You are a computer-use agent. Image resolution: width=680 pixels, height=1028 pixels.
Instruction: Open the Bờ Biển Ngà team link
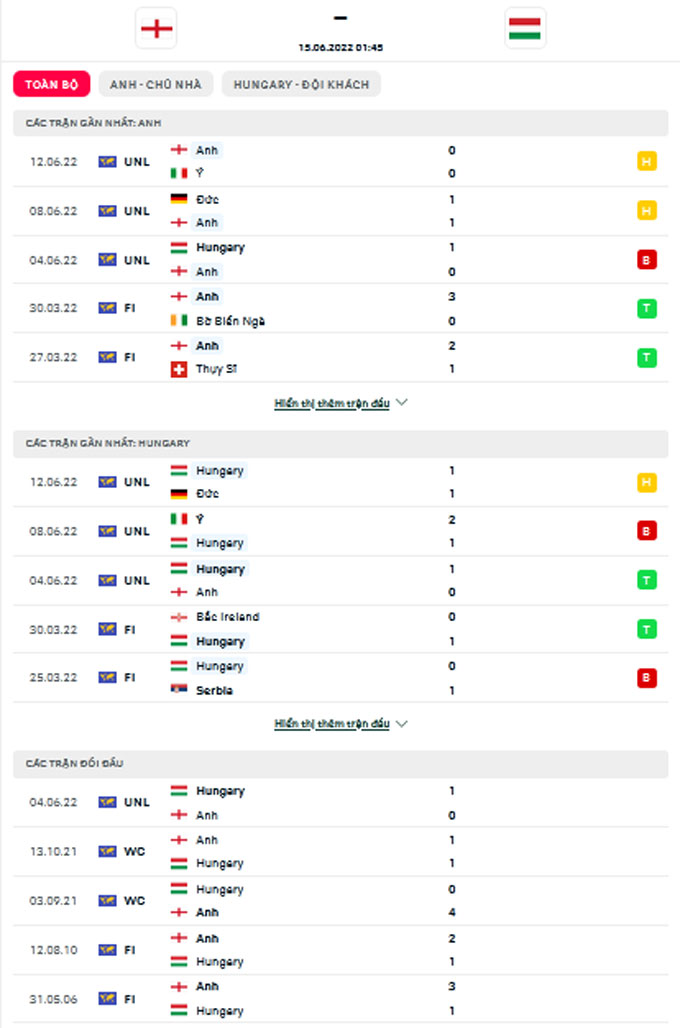click(230, 321)
